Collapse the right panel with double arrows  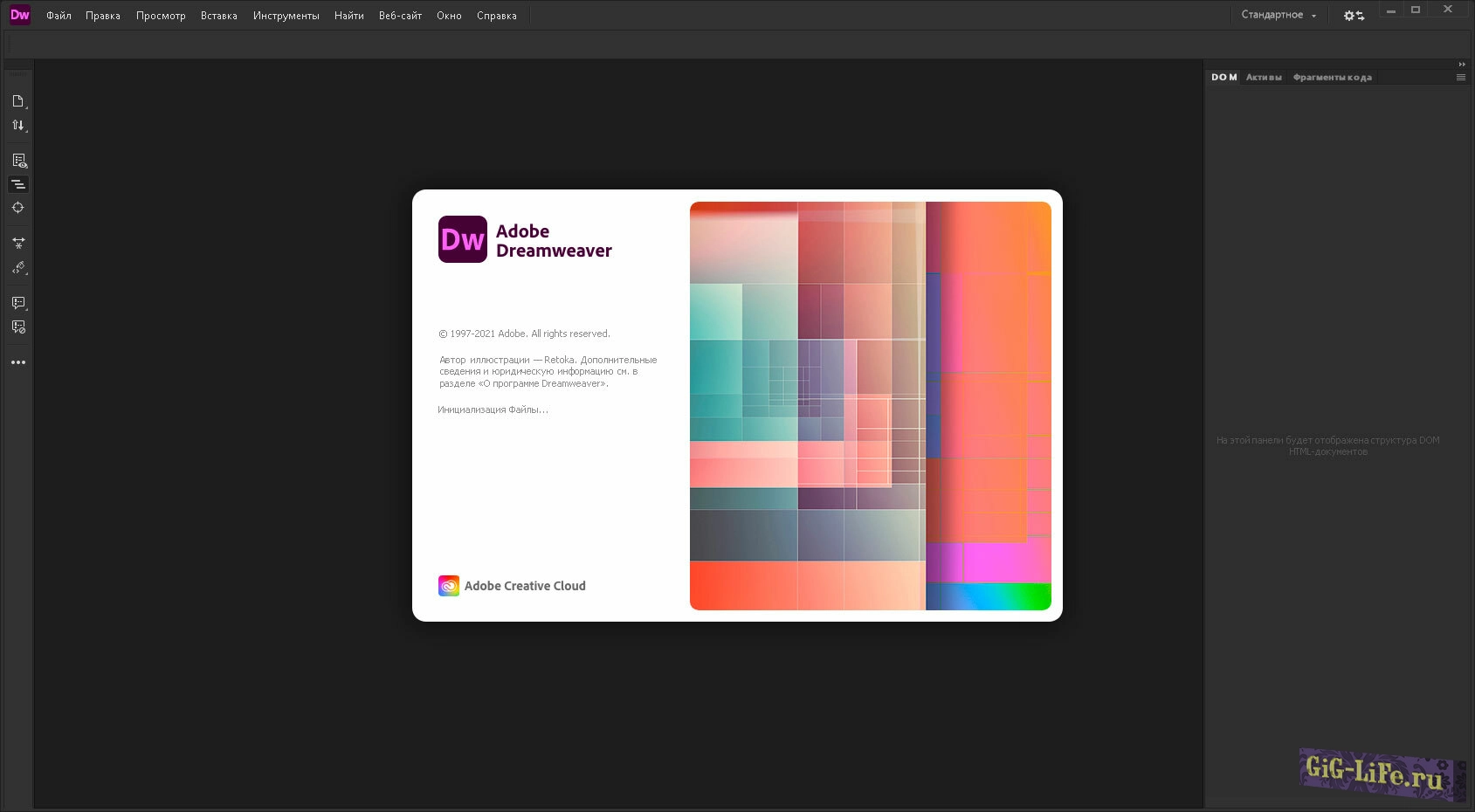coord(1462,65)
